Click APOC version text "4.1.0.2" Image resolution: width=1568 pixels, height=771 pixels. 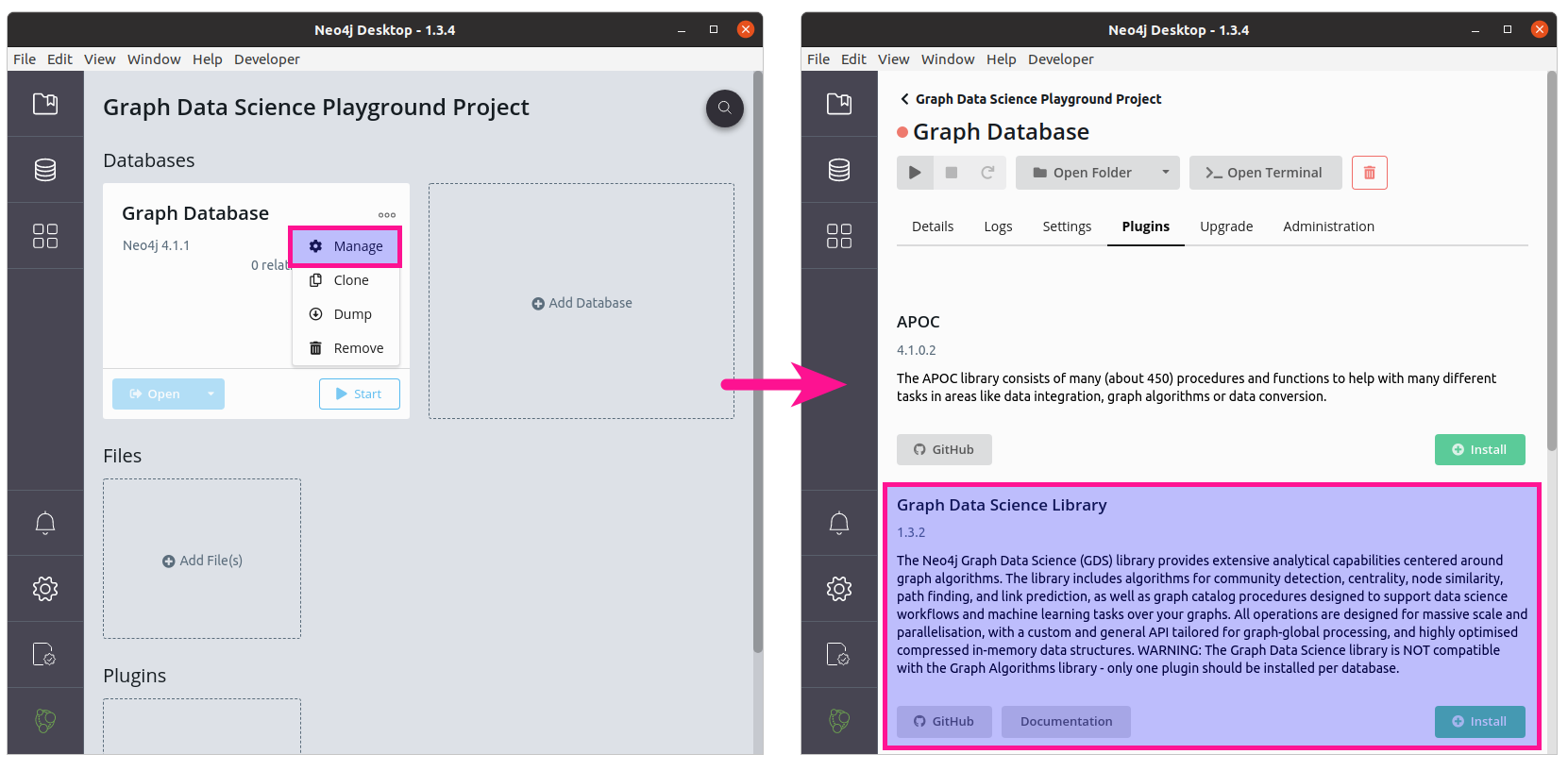916,350
